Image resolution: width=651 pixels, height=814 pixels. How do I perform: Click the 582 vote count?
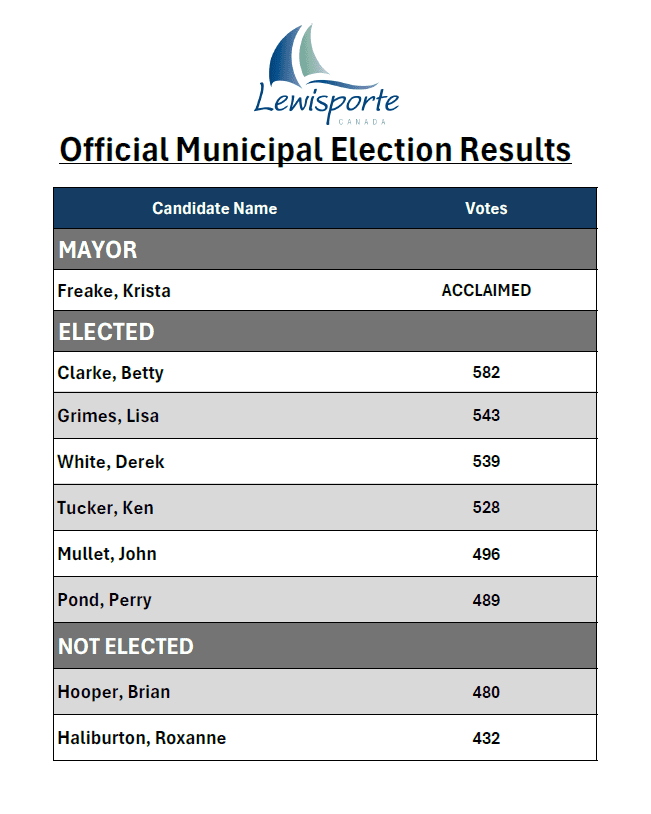point(486,373)
